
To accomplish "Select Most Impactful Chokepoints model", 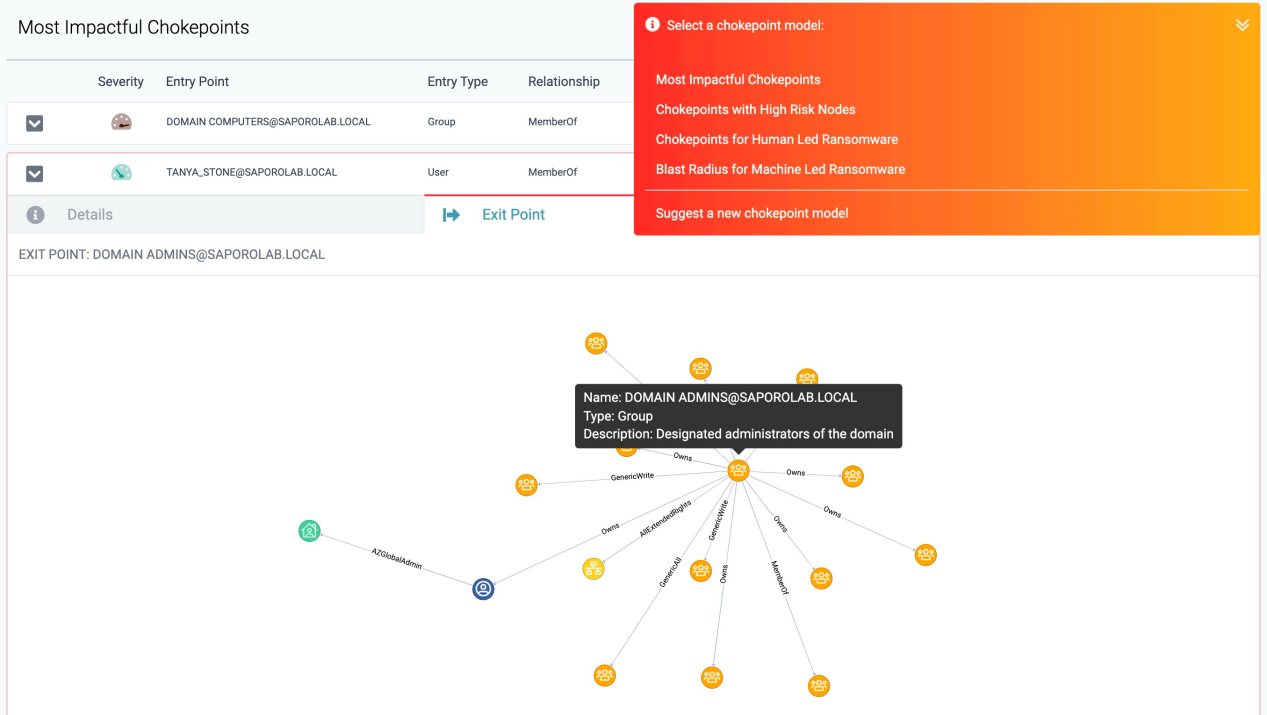I will coord(738,80).
